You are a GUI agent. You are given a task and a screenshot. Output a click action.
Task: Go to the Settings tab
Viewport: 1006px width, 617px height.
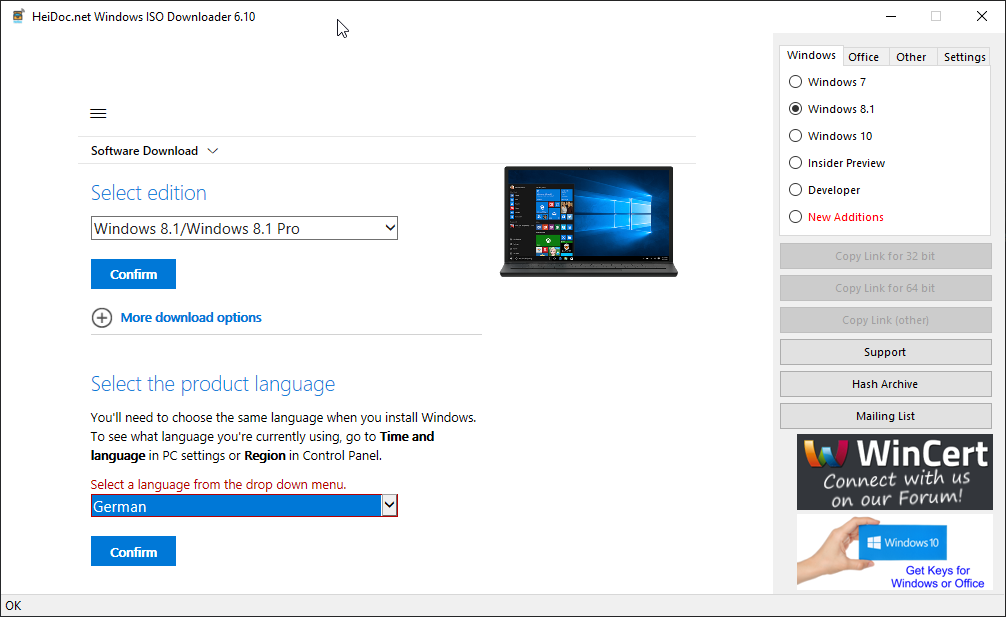tap(964, 57)
